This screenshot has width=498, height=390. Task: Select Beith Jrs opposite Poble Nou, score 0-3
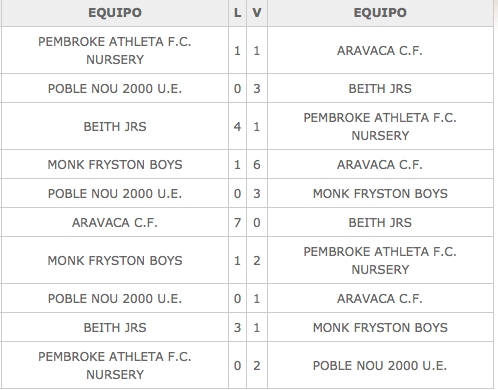(380, 89)
